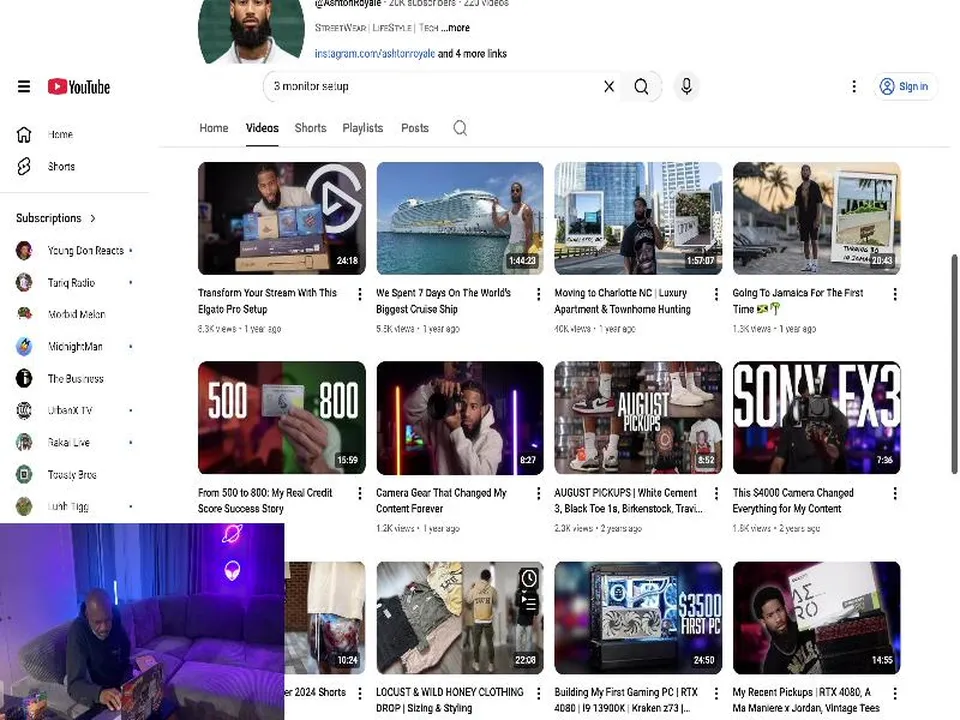Play the Charlotte NC apartment video thumbnail
The height and width of the screenshot is (720, 960).
(638, 218)
